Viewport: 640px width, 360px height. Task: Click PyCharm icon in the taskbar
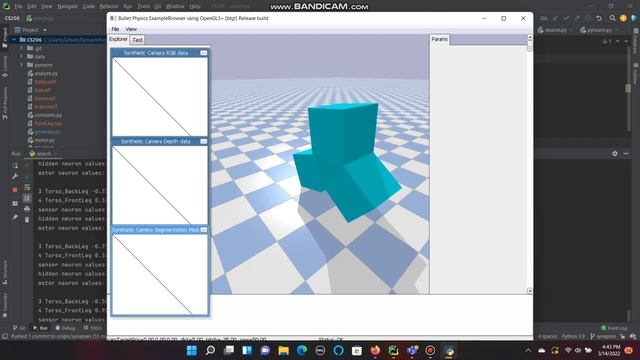(x=393, y=350)
